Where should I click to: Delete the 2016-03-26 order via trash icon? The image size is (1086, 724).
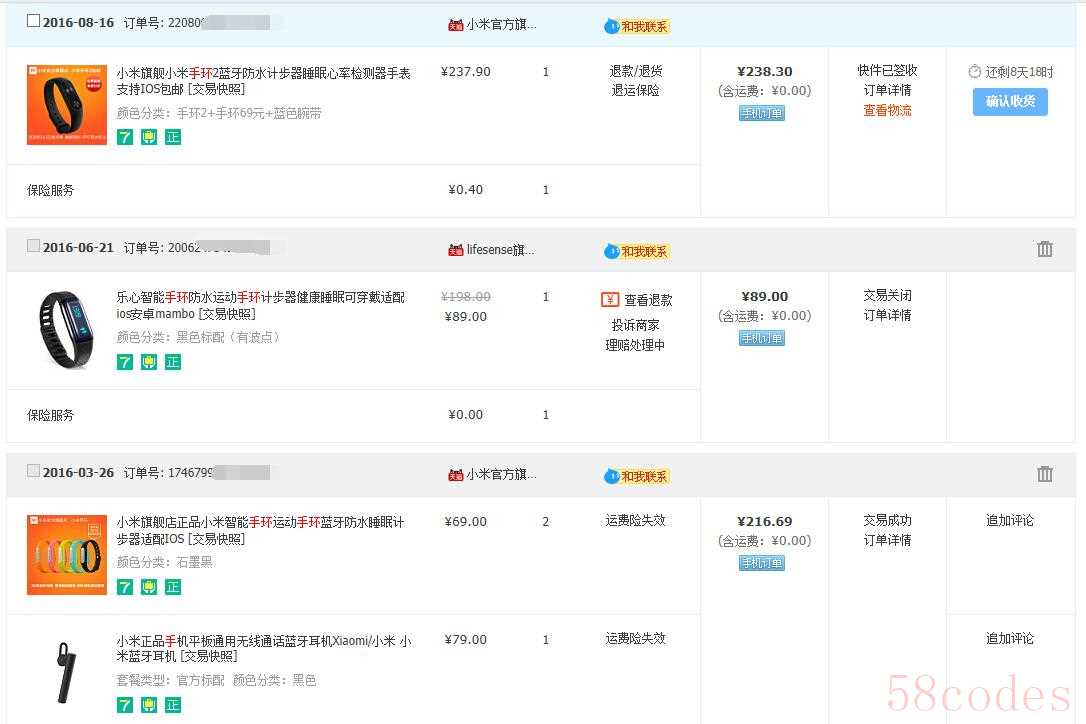point(1044,474)
